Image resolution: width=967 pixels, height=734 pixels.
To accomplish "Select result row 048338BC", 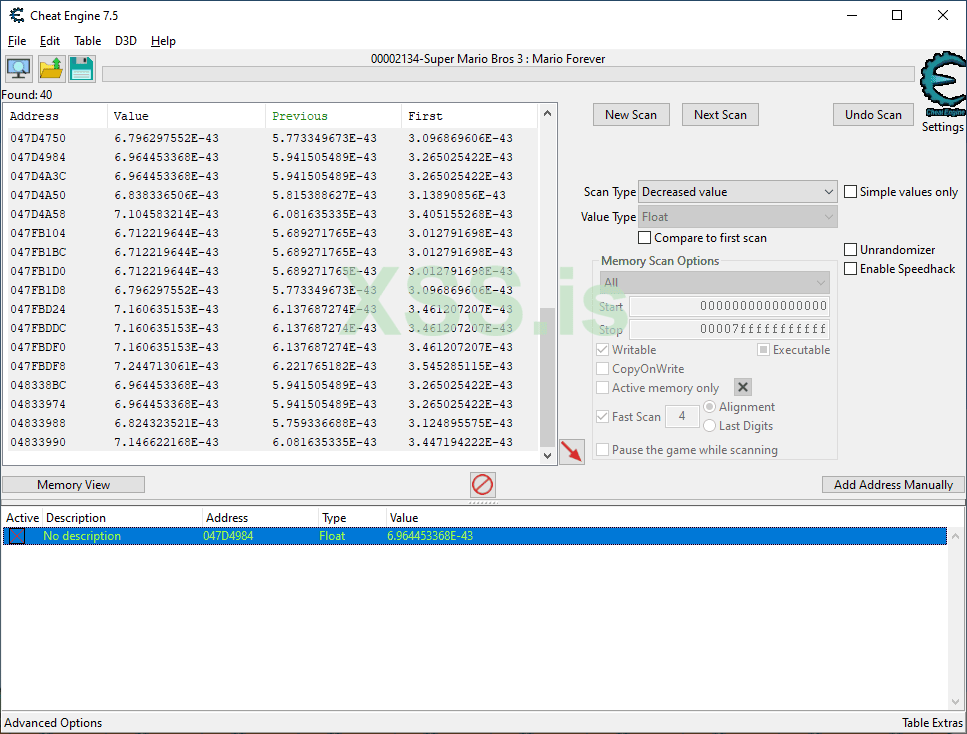I will 271,385.
